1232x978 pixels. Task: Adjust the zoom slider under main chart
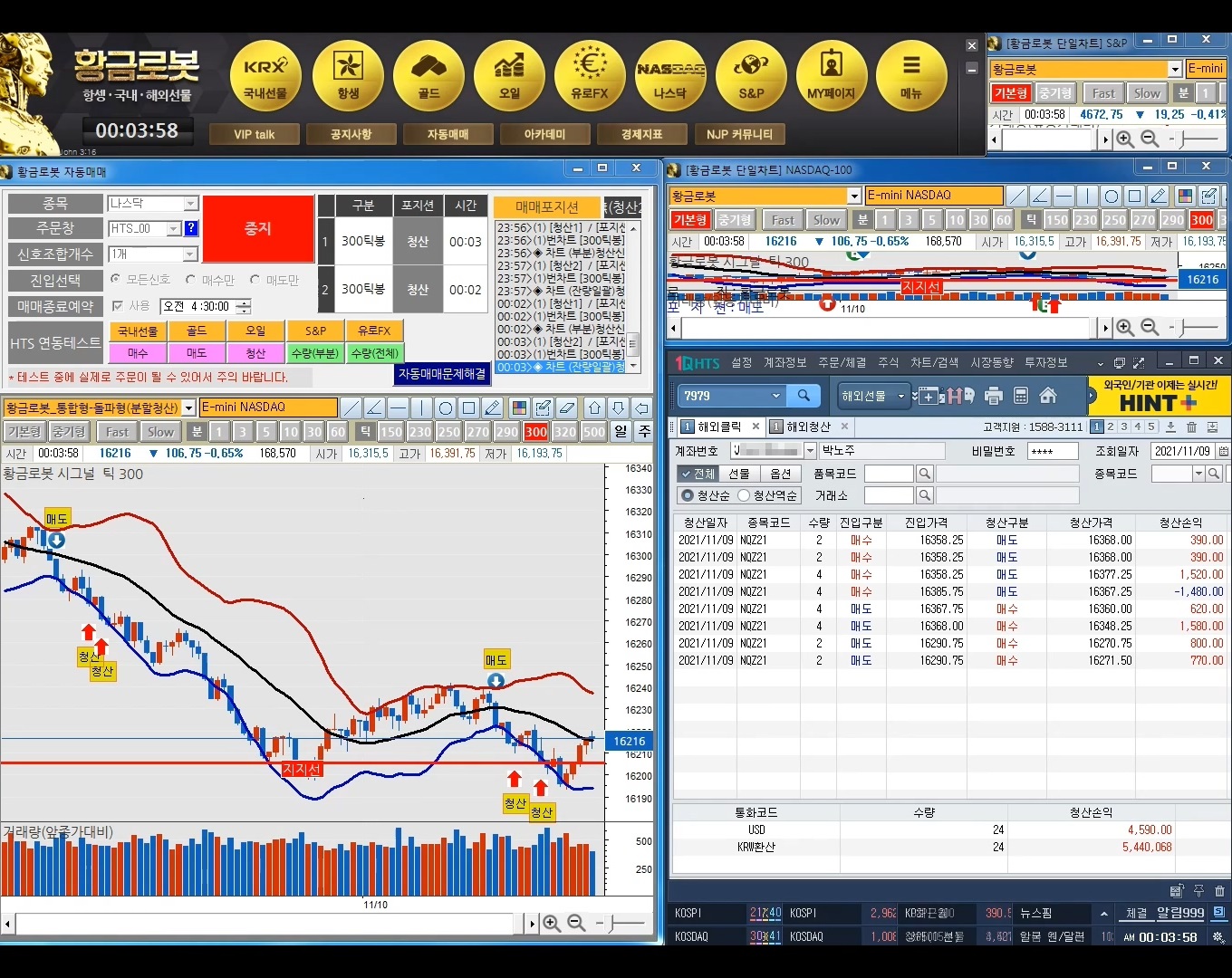616,923
